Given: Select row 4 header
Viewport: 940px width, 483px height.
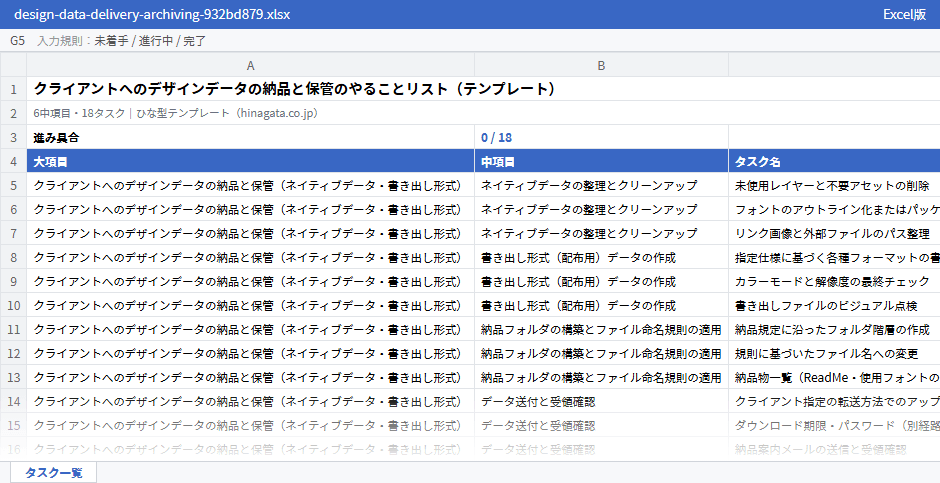Looking at the screenshot, I should pyautogui.click(x=13, y=161).
